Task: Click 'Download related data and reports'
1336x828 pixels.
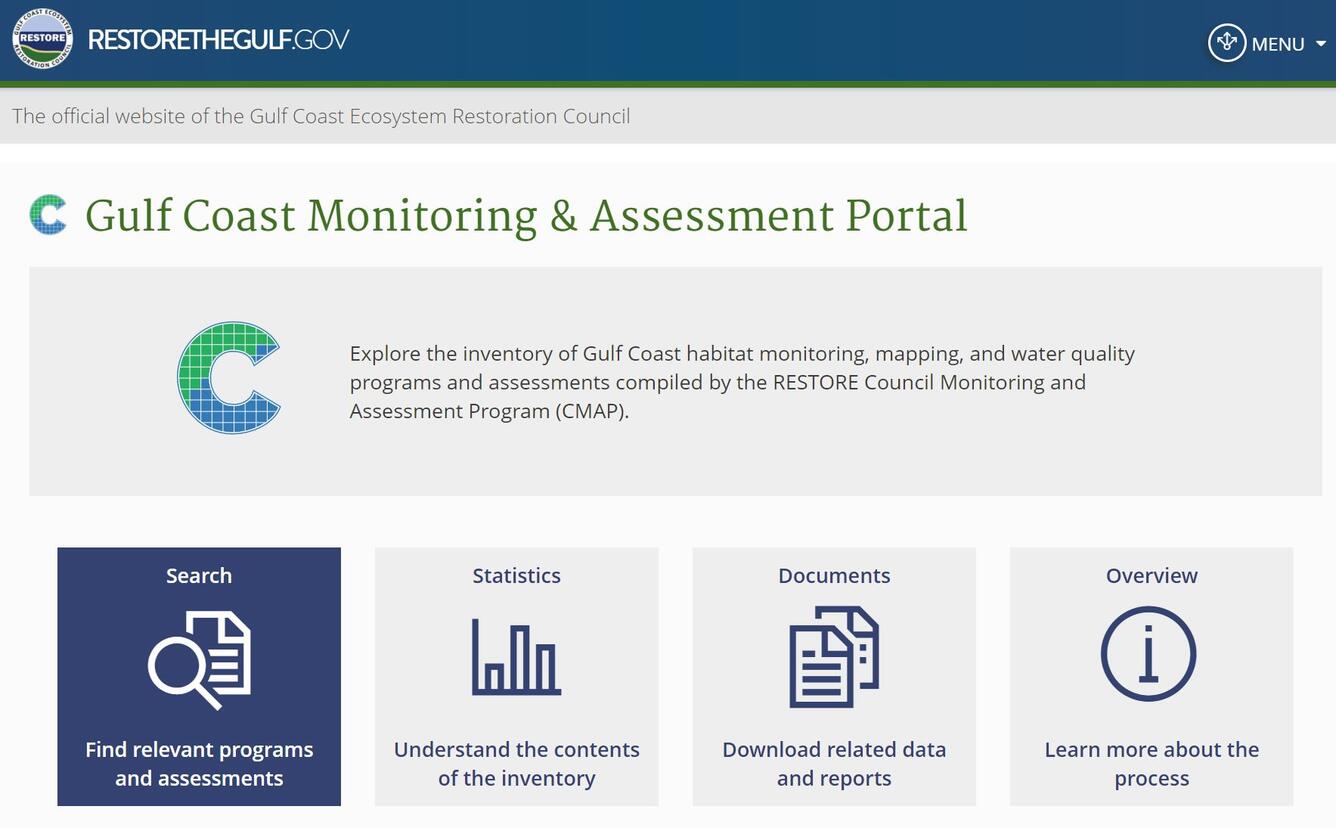Action: pos(834,763)
